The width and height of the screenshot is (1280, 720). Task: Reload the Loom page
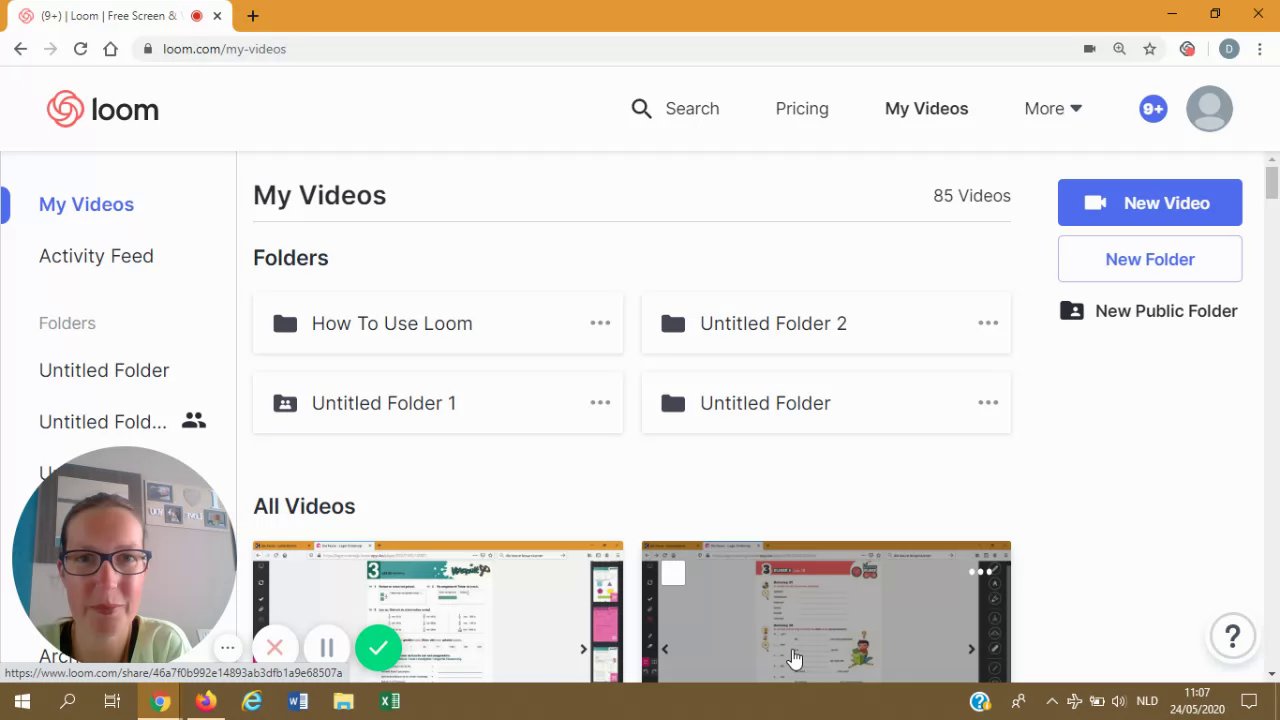click(x=80, y=49)
